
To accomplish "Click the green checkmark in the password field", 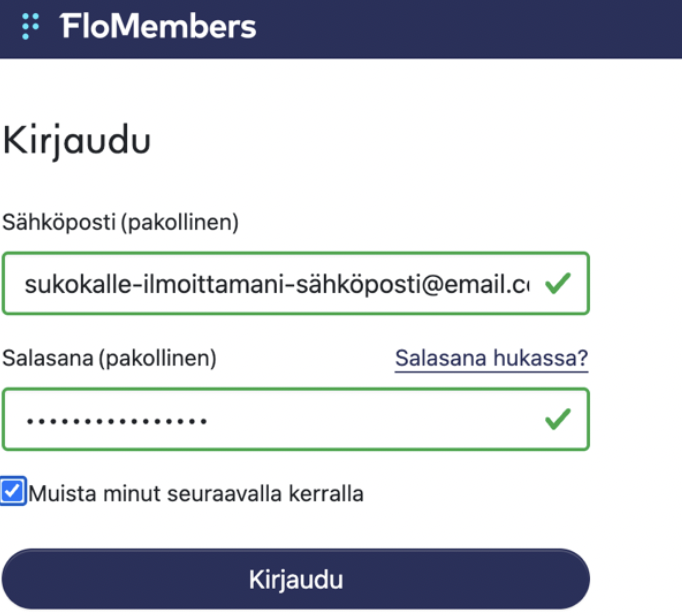I will click(558, 419).
